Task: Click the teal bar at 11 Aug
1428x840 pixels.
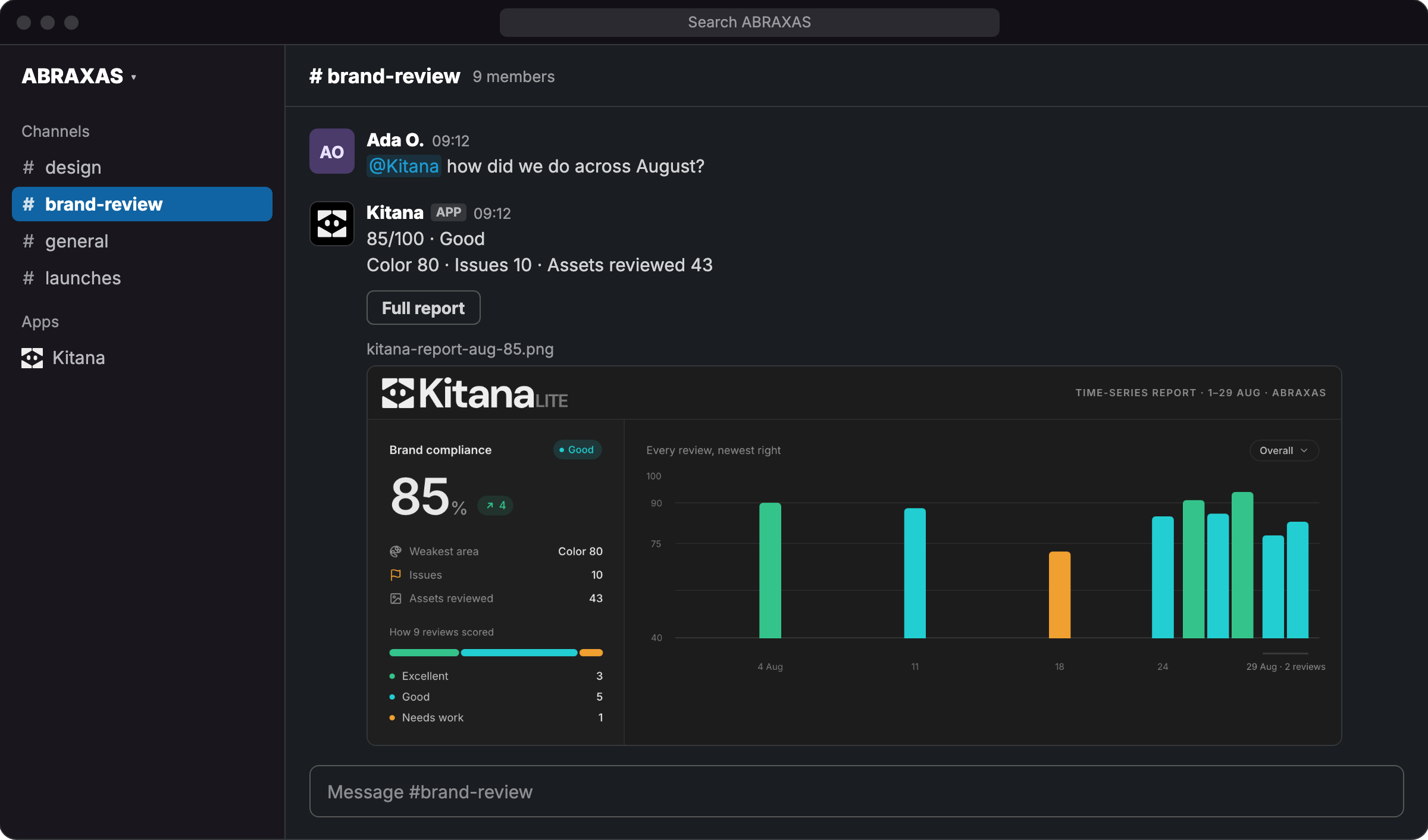Action: click(x=915, y=573)
